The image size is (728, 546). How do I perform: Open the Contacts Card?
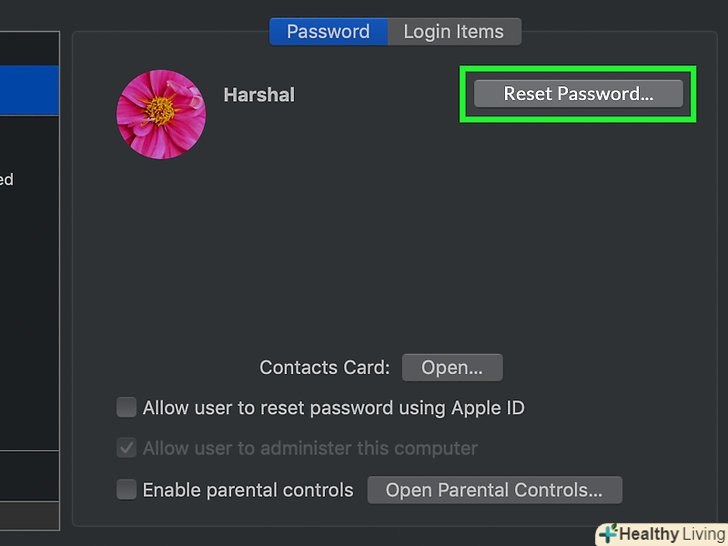tap(452, 368)
